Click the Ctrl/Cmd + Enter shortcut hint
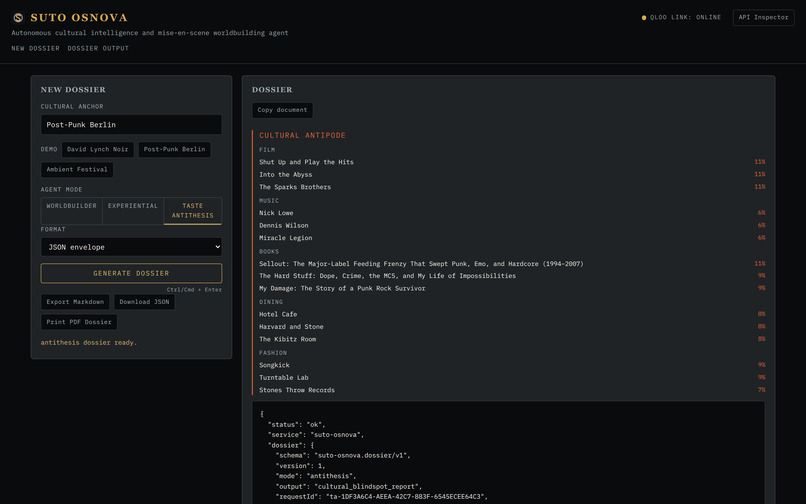Viewport: 806px width, 504px height. click(x=194, y=290)
